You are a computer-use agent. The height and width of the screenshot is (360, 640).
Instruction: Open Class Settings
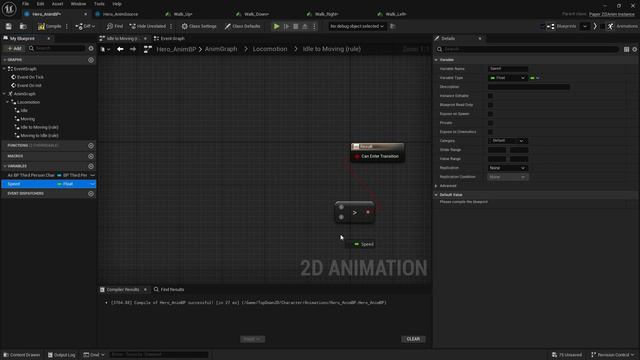pos(199,26)
